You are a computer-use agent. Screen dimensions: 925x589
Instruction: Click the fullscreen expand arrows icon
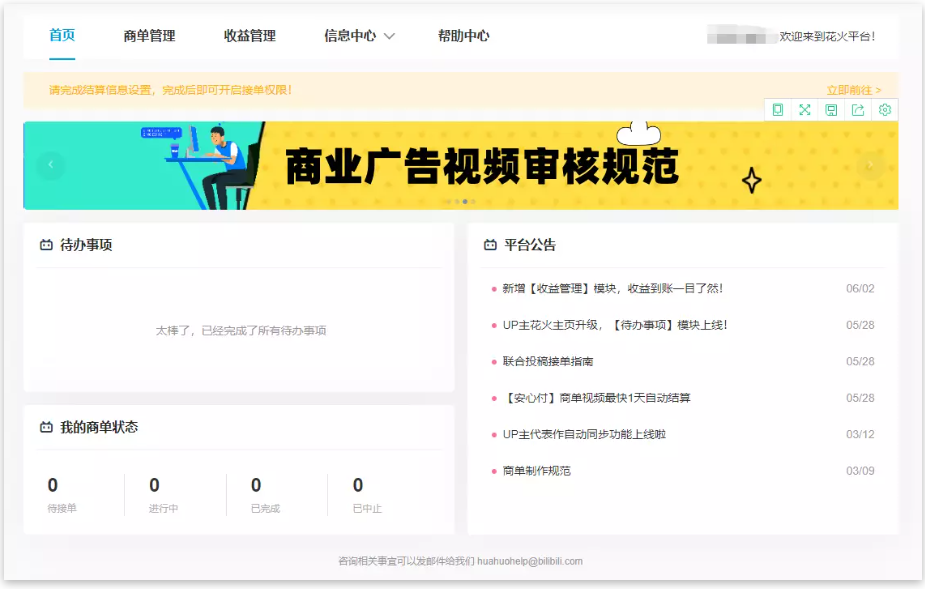(x=805, y=110)
